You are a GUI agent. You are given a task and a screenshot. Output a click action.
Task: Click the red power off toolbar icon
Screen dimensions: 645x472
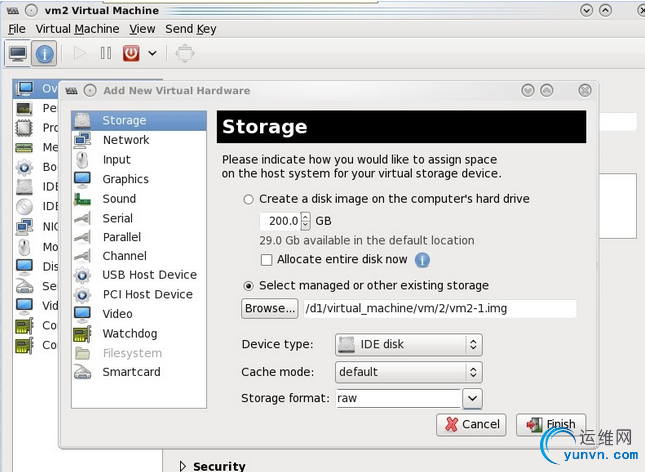point(131,53)
